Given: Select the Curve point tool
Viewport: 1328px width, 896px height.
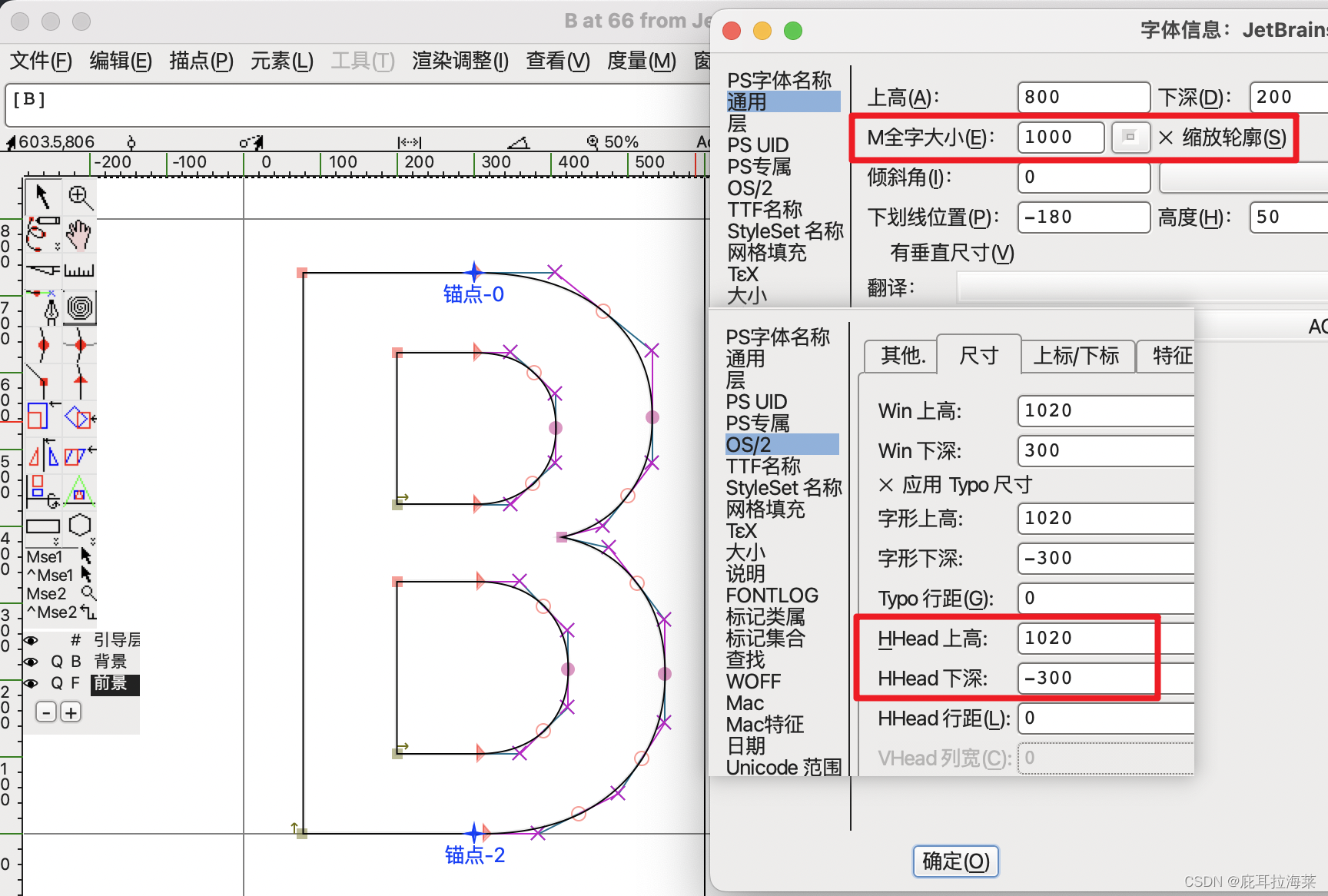Looking at the screenshot, I should click(x=42, y=344).
